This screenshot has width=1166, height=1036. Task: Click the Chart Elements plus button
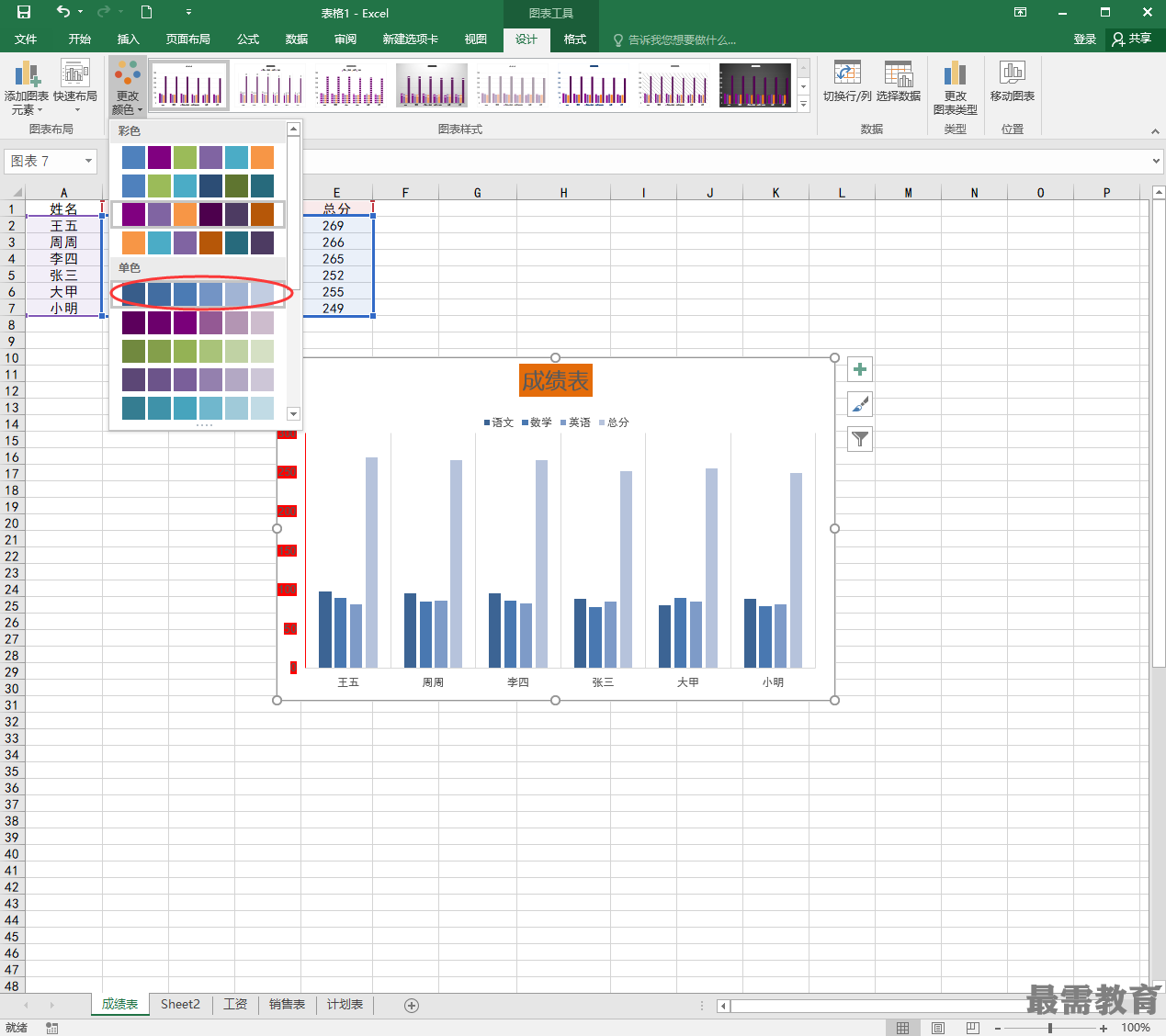860,369
